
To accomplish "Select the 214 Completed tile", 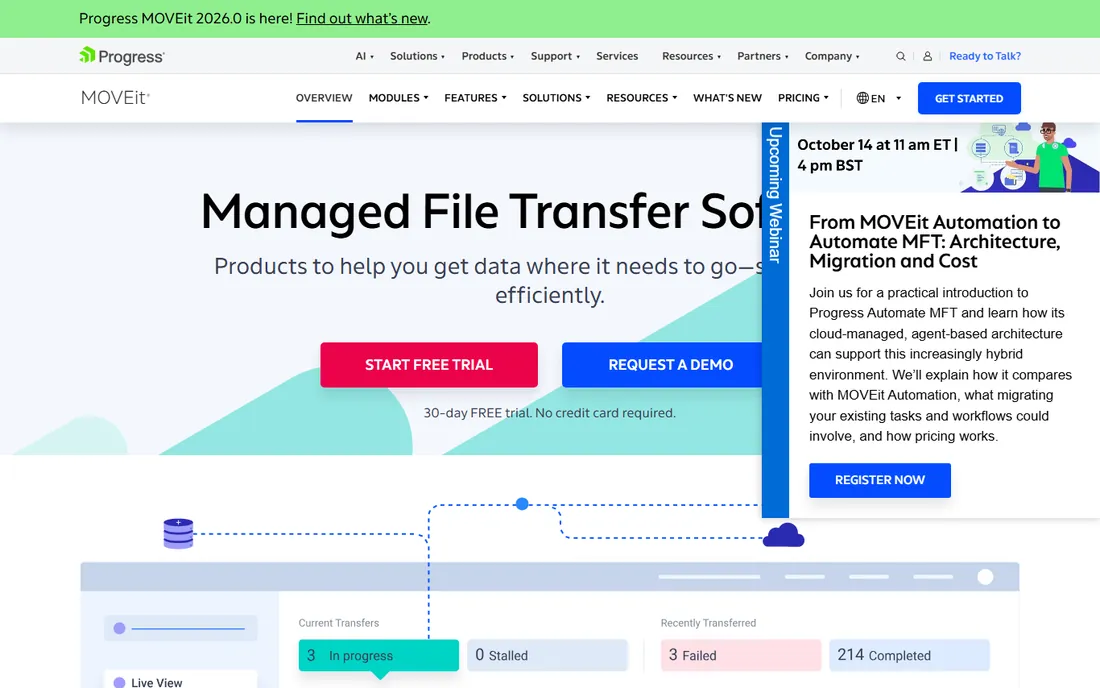I will pos(909,655).
